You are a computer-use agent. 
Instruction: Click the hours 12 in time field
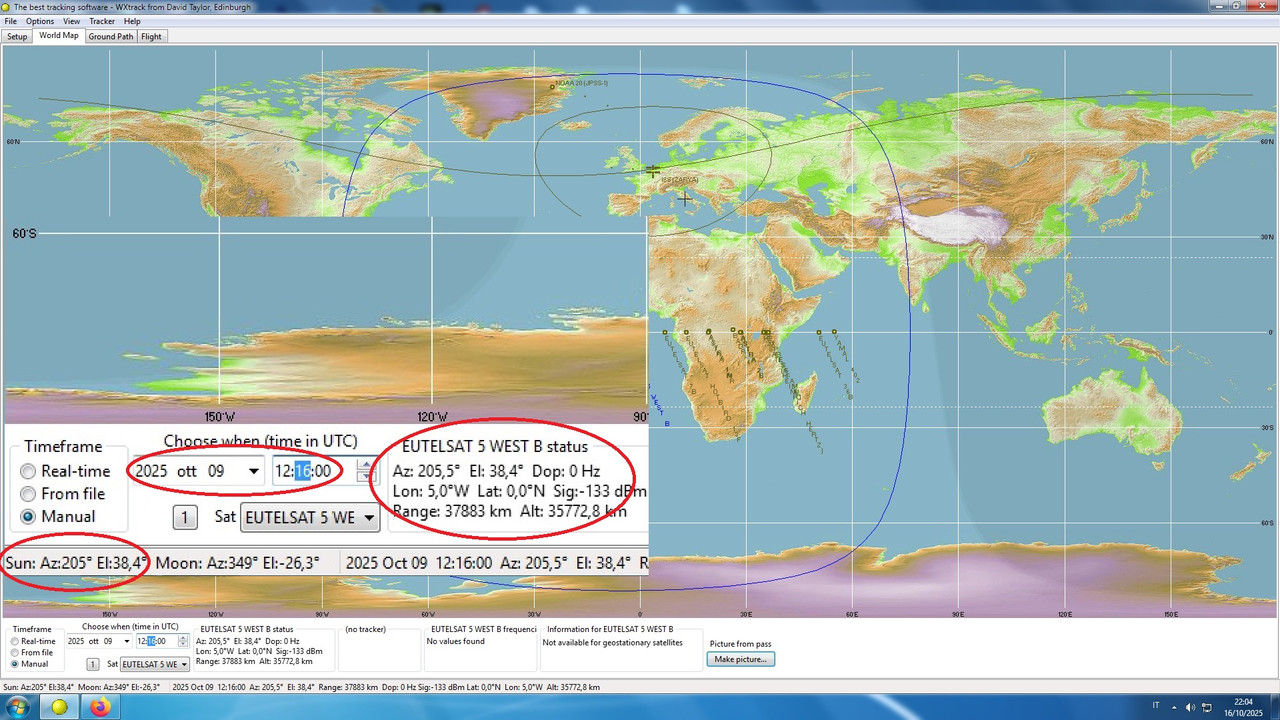[141, 641]
